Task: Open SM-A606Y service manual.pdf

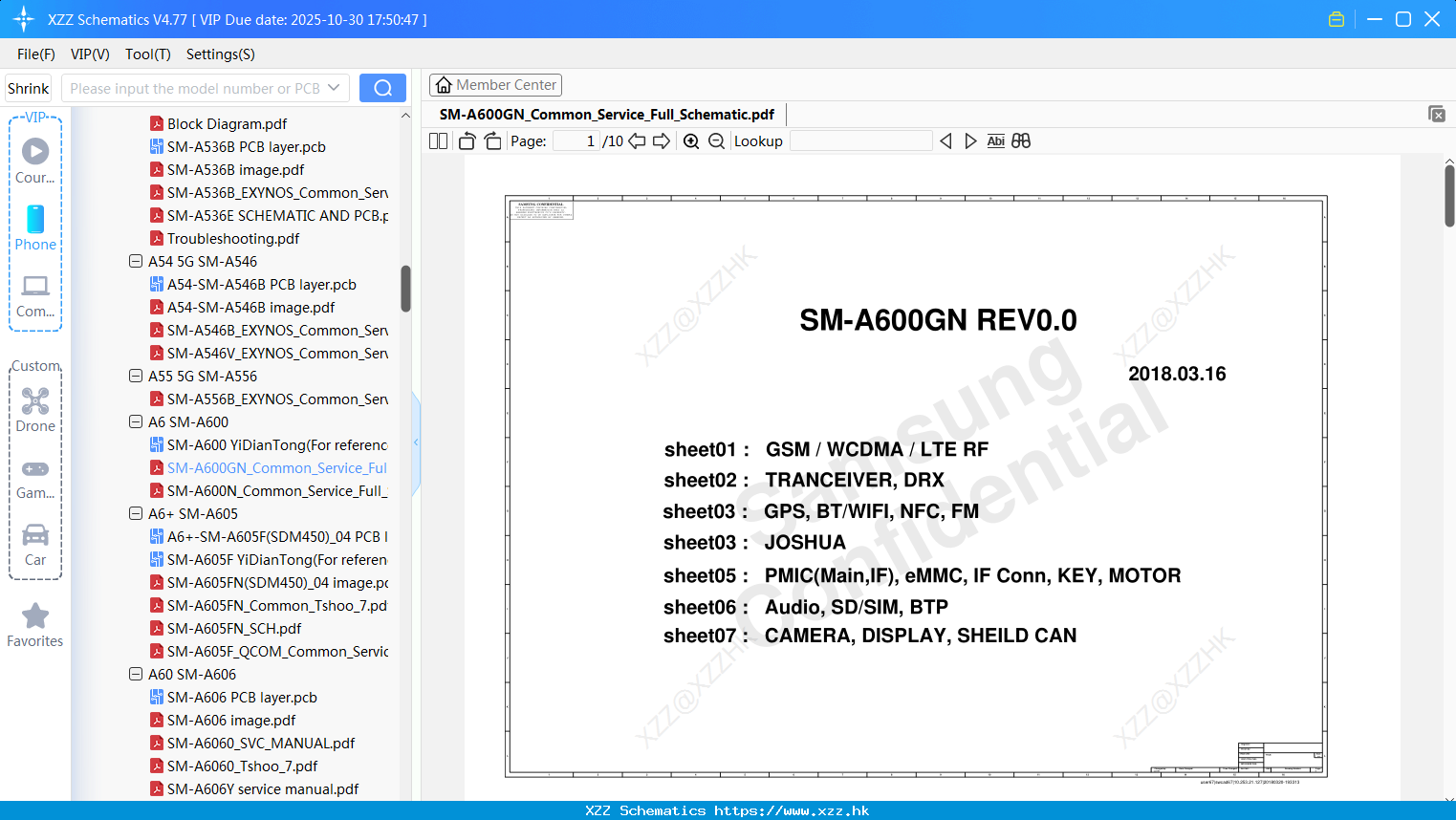Action: click(254, 788)
